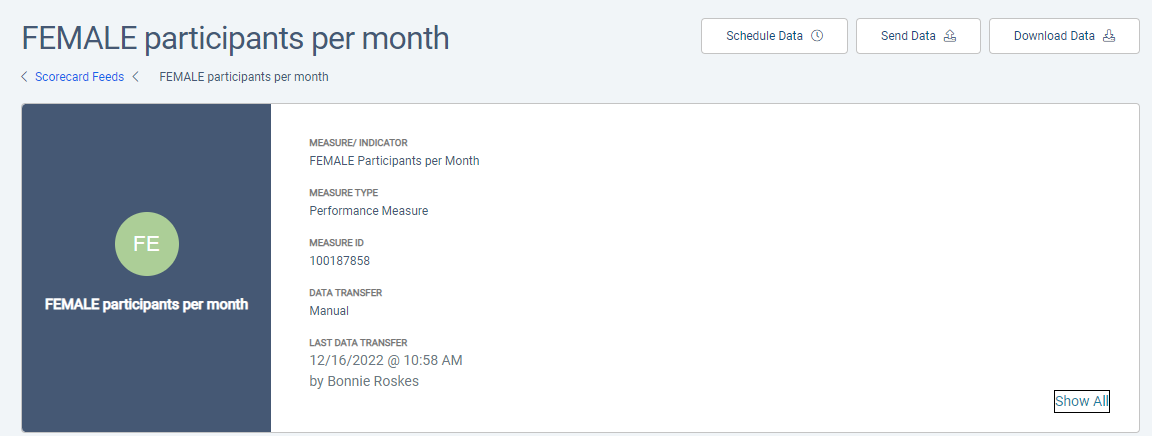The width and height of the screenshot is (1152, 436).
Task: Expand details with the Show All link
Action: 1081,401
